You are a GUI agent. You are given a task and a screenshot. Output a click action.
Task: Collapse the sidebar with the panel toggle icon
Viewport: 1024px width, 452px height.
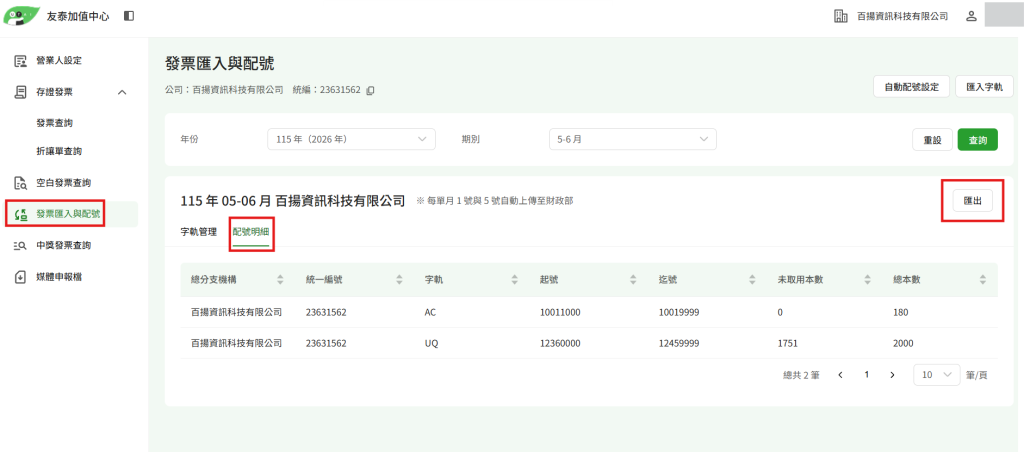[x=129, y=16]
